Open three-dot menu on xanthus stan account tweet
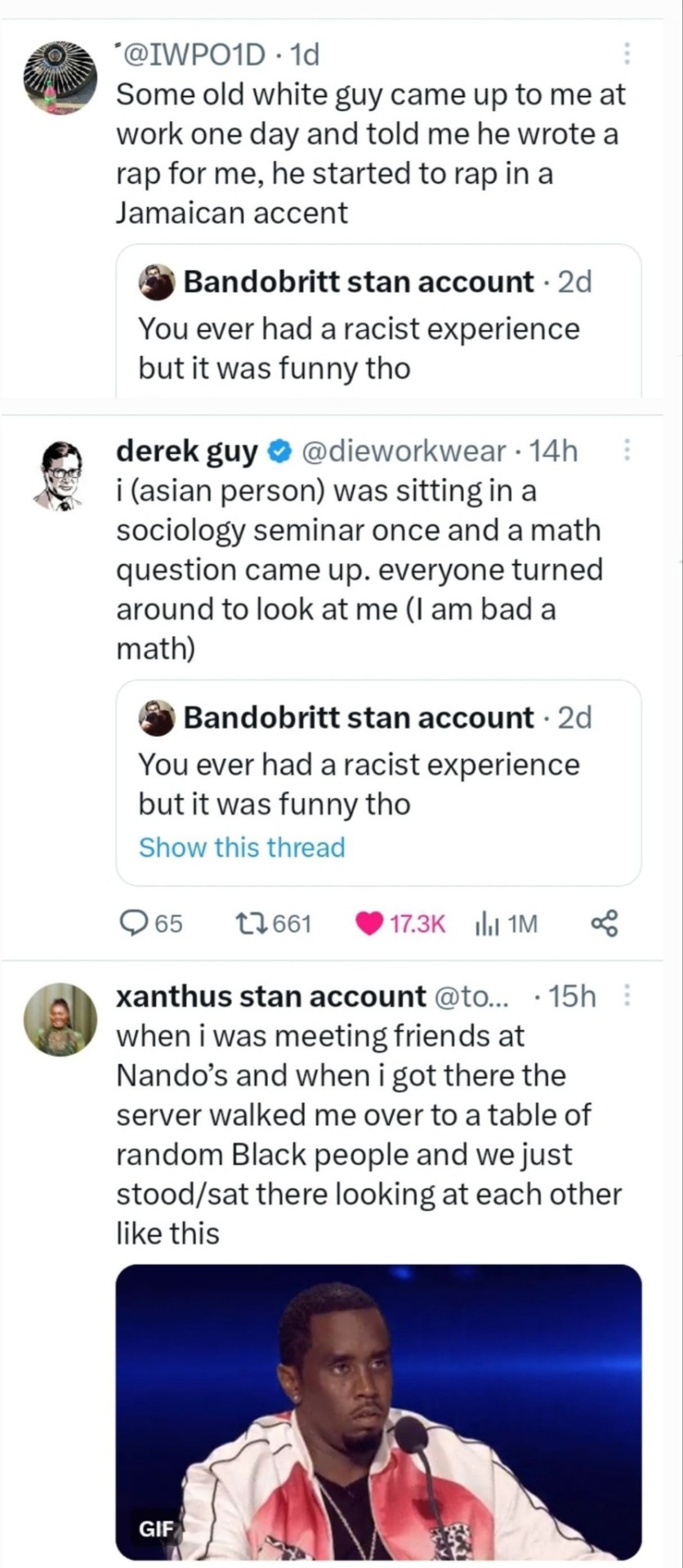Viewport: 683px width, 1568px height. (x=627, y=996)
